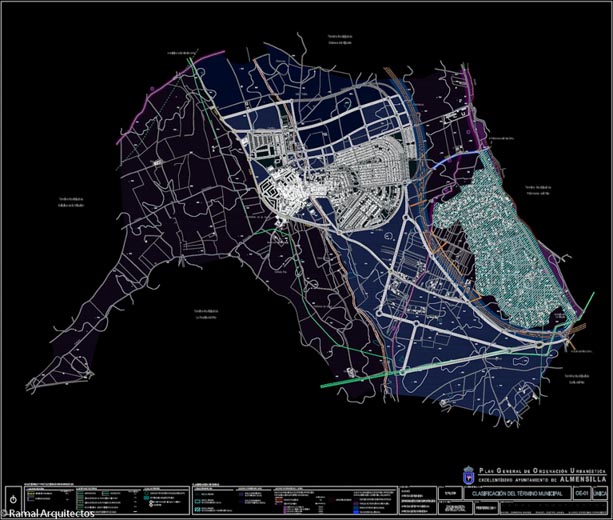Click the Plan General de Ordenación Urbanística title
Viewport: 613px width, 520px height.
(x=544, y=468)
